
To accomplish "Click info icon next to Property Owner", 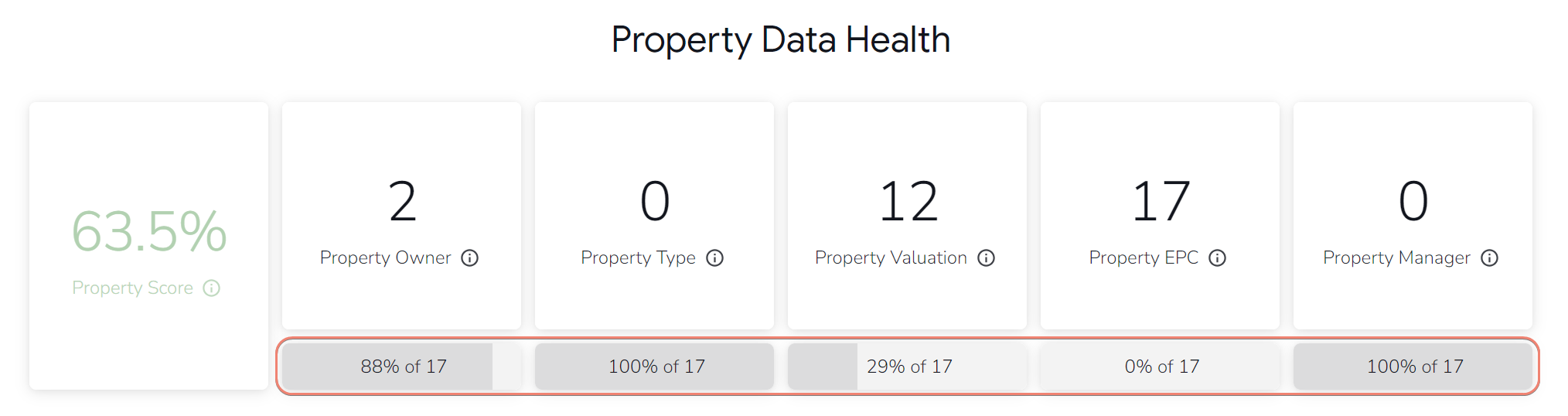I will [469, 258].
